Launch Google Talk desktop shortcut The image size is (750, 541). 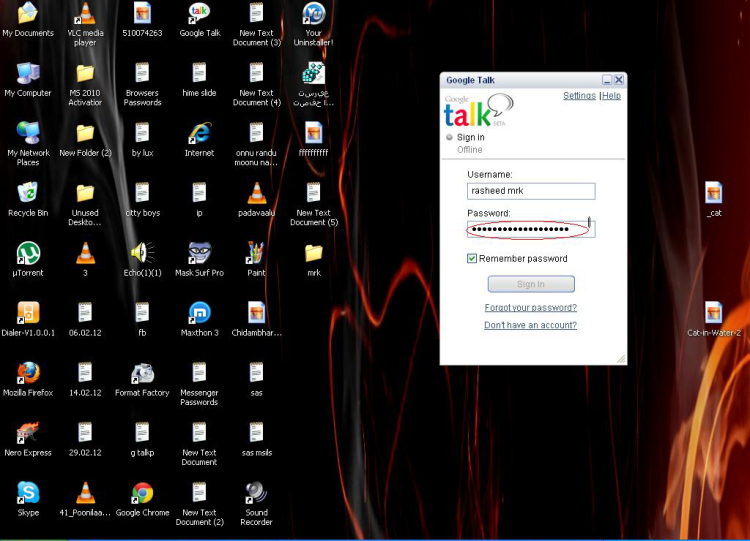199,13
